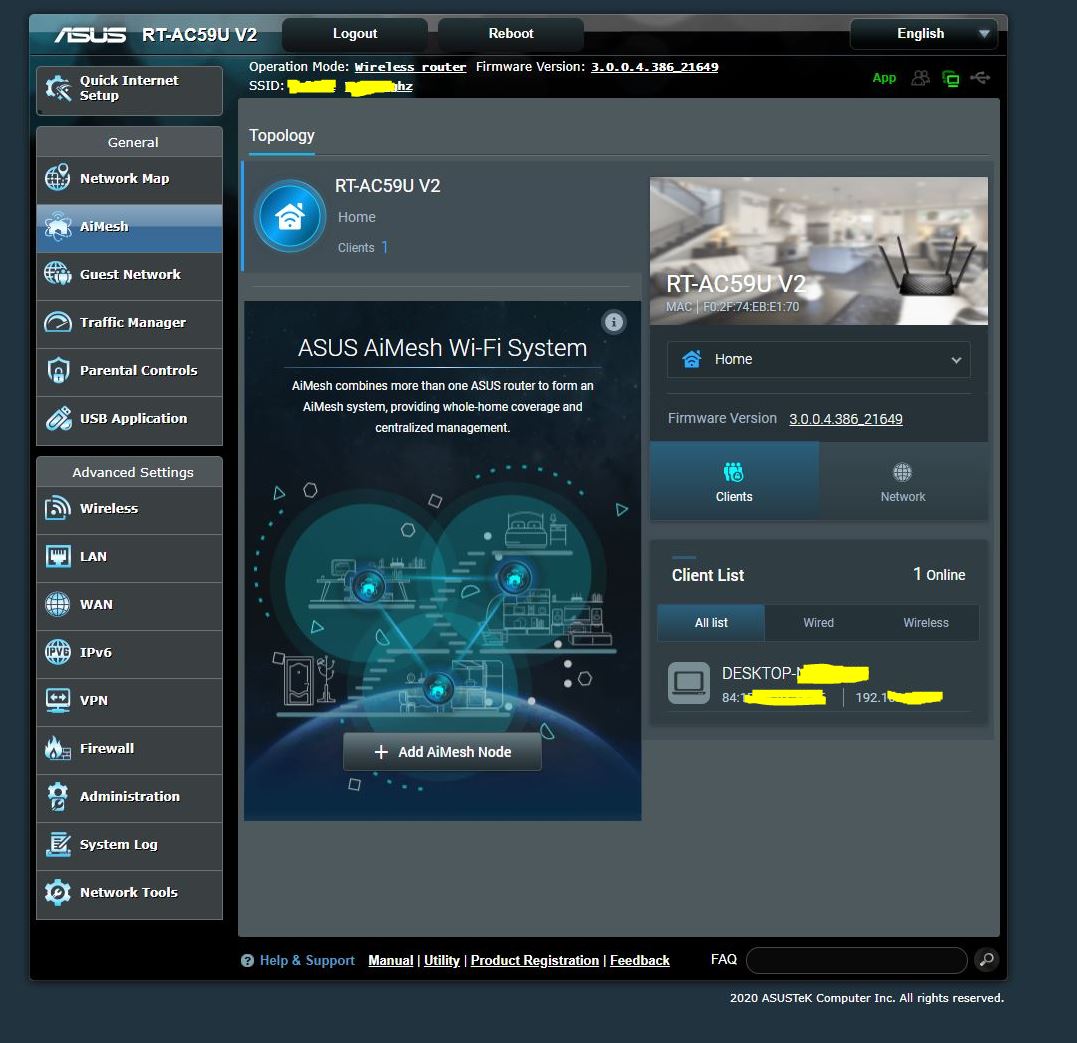Click the System Log icon
Image resolution: width=1077 pixels, height=1043 pixels.
pos(58,844)
